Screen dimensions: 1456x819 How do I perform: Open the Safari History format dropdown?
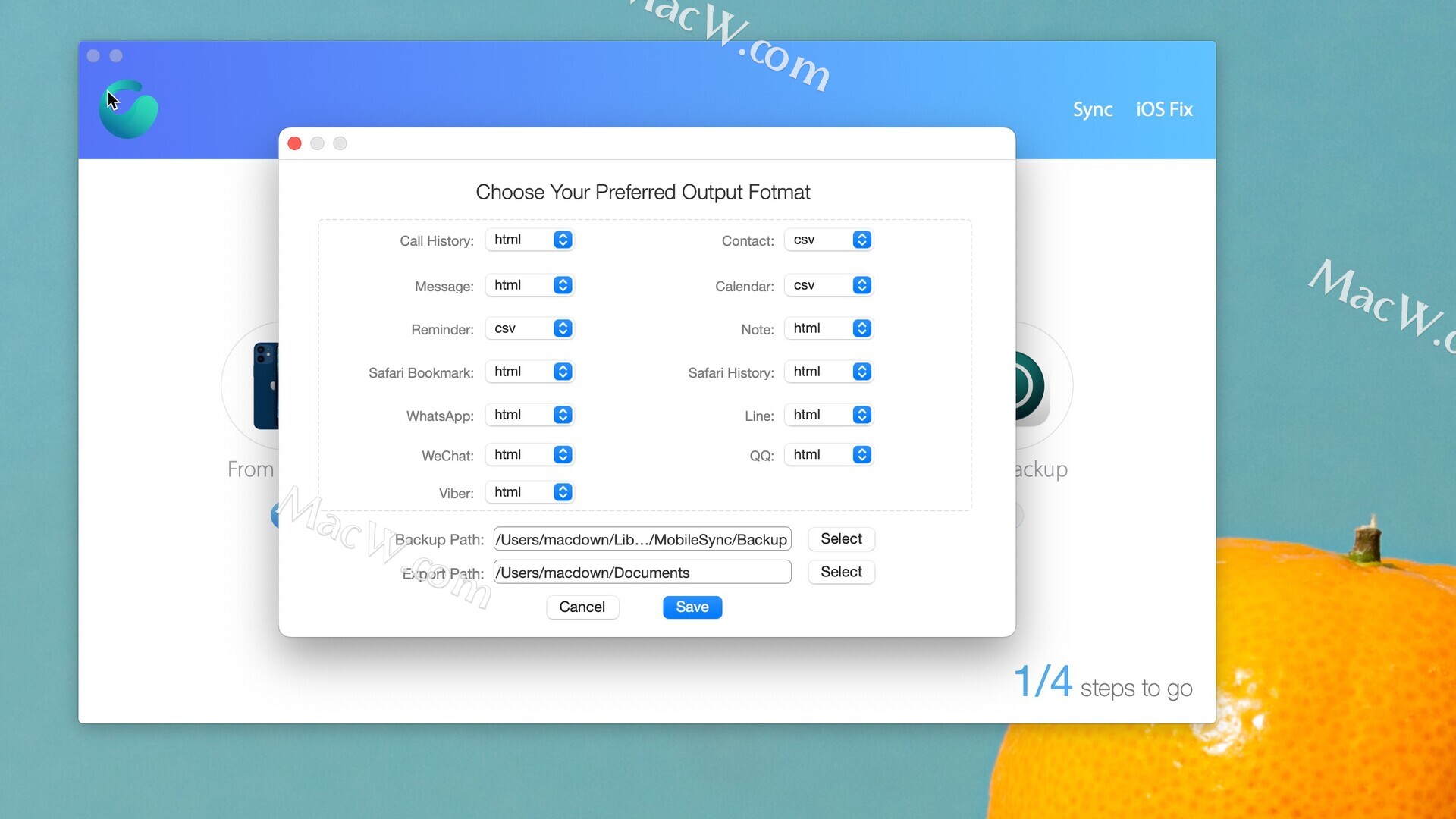(x=829, y=372)
